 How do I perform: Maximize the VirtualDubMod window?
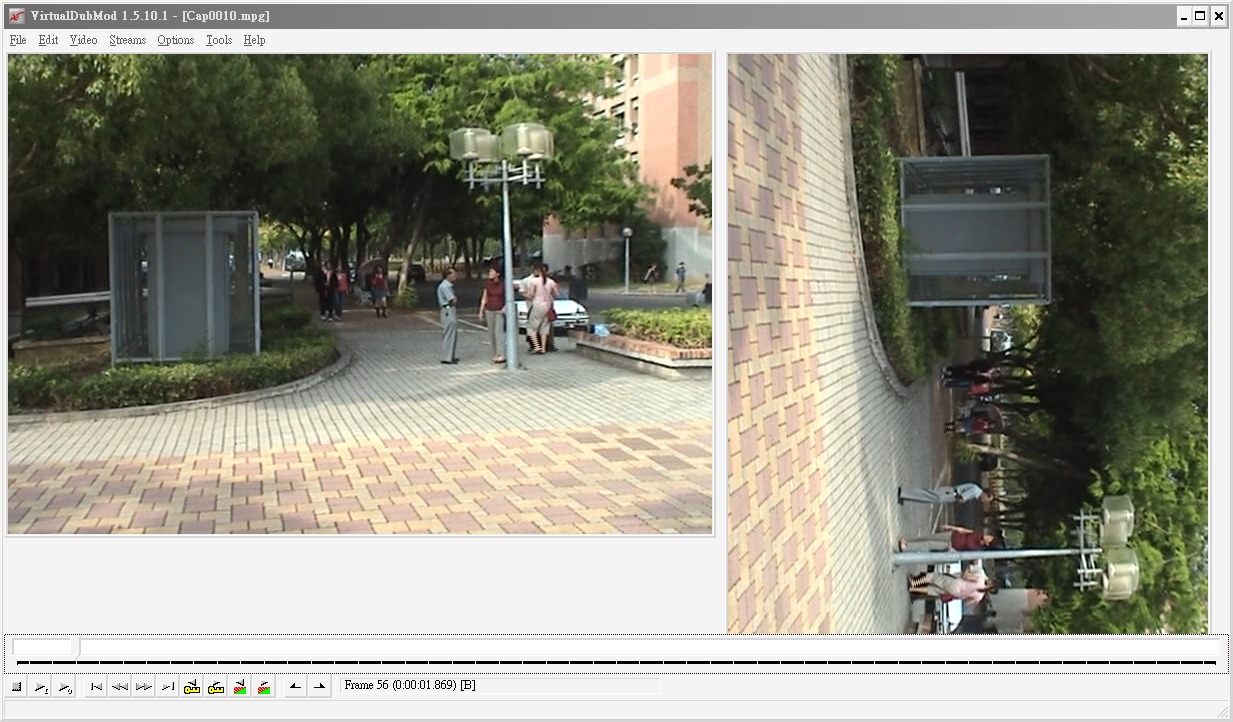pyautogui.click(x=1200, y=16)
